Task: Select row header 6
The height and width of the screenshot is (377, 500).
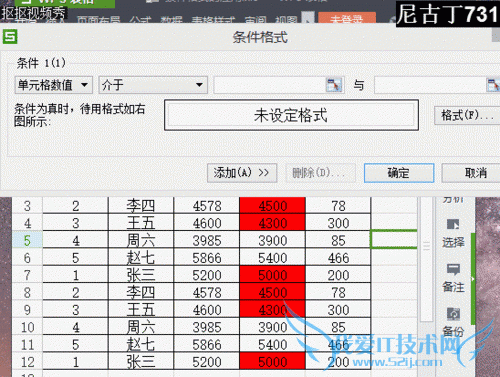Action: pos(27,257)
